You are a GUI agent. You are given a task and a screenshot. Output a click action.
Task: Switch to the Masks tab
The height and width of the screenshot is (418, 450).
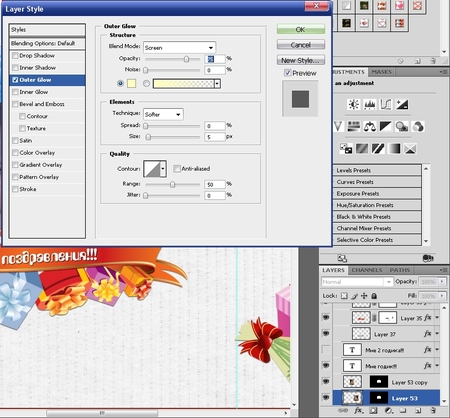[x=381, y=72]
